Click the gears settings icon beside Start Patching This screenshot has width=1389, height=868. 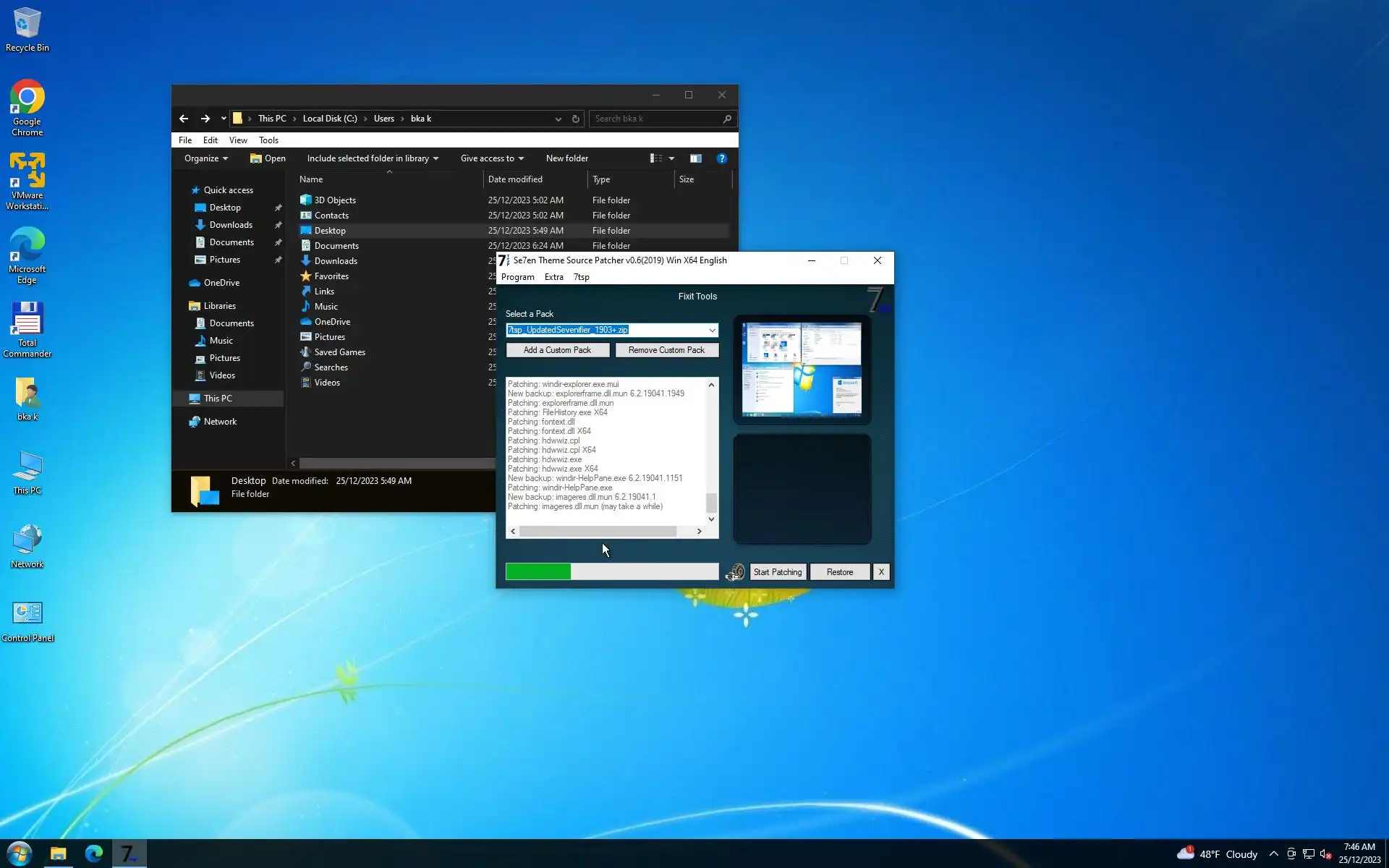pos(735,572)
